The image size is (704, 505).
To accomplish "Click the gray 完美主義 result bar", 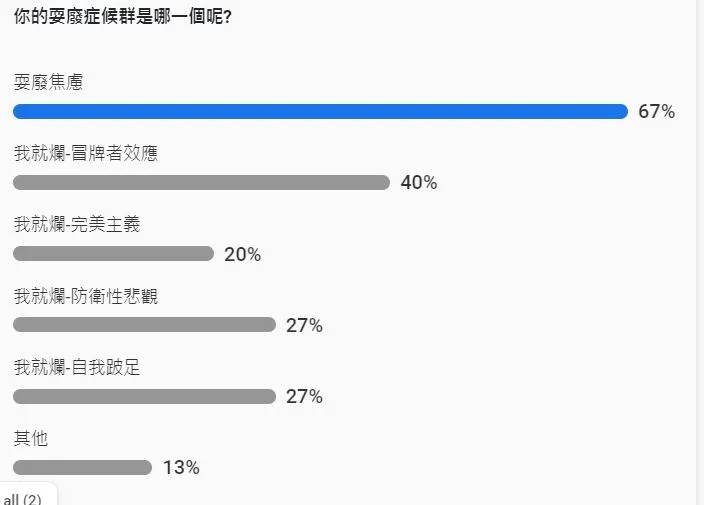I will coord(113,254).
